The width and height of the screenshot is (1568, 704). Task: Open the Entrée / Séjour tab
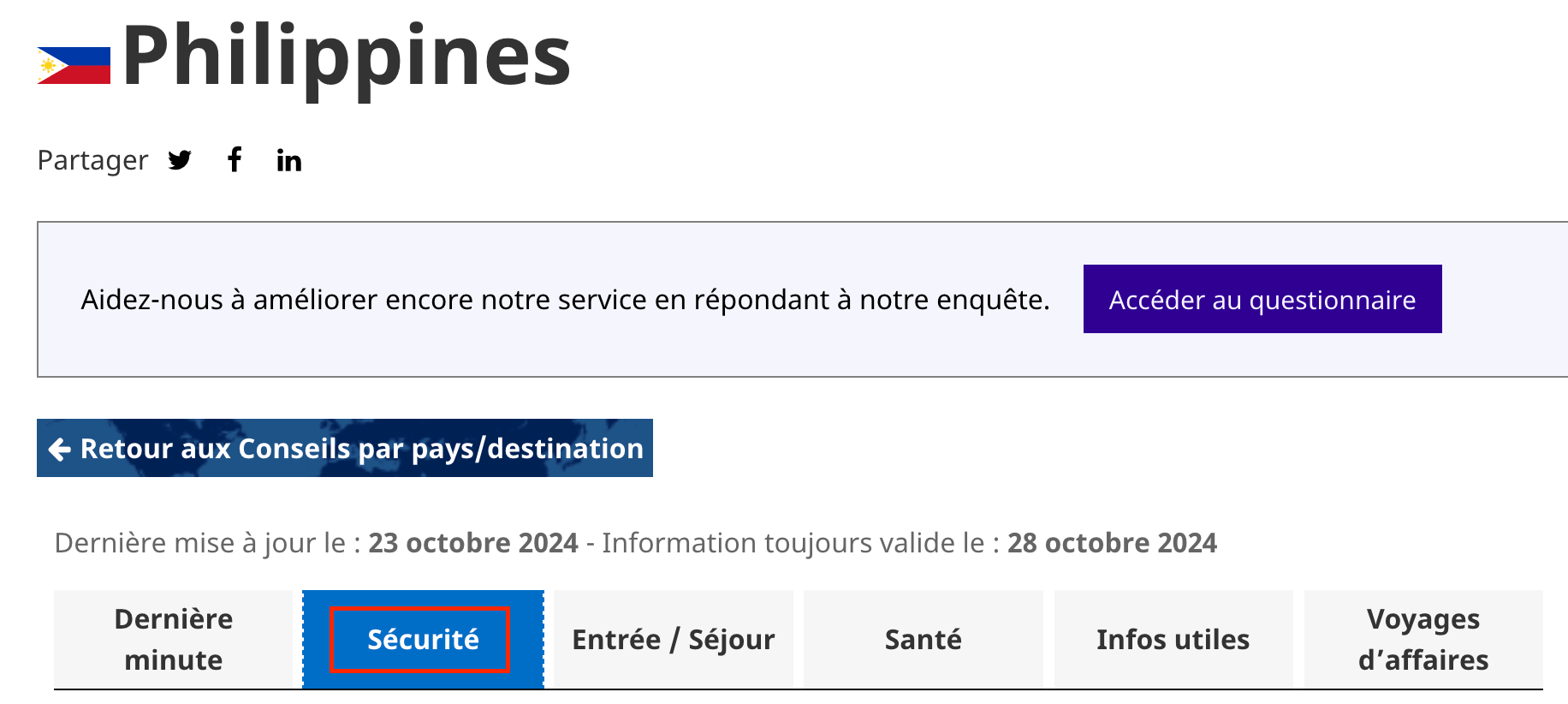click(x=673, y=640)
